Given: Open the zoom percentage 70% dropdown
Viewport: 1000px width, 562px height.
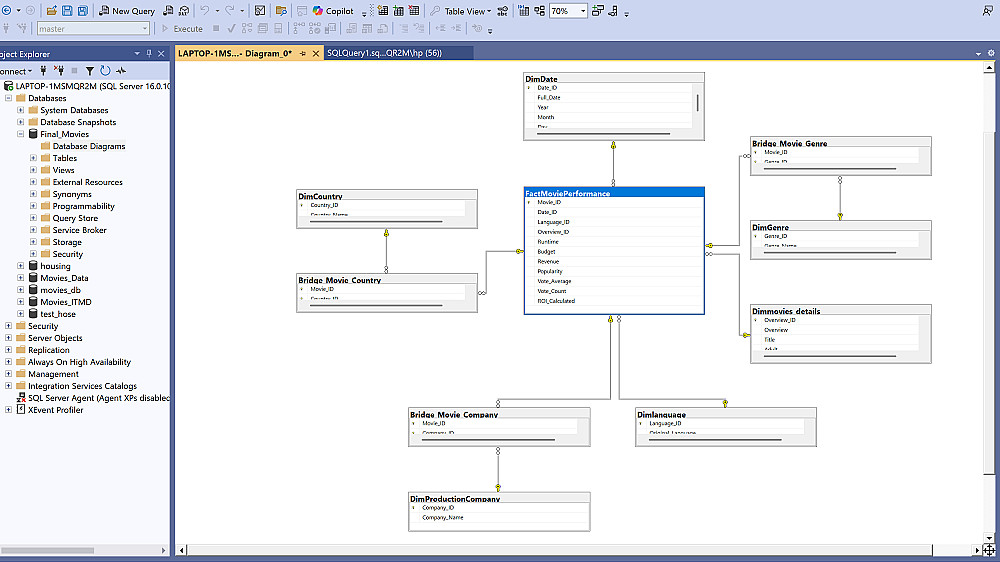Looking at the screenshot, I should (x=582, y=11).
